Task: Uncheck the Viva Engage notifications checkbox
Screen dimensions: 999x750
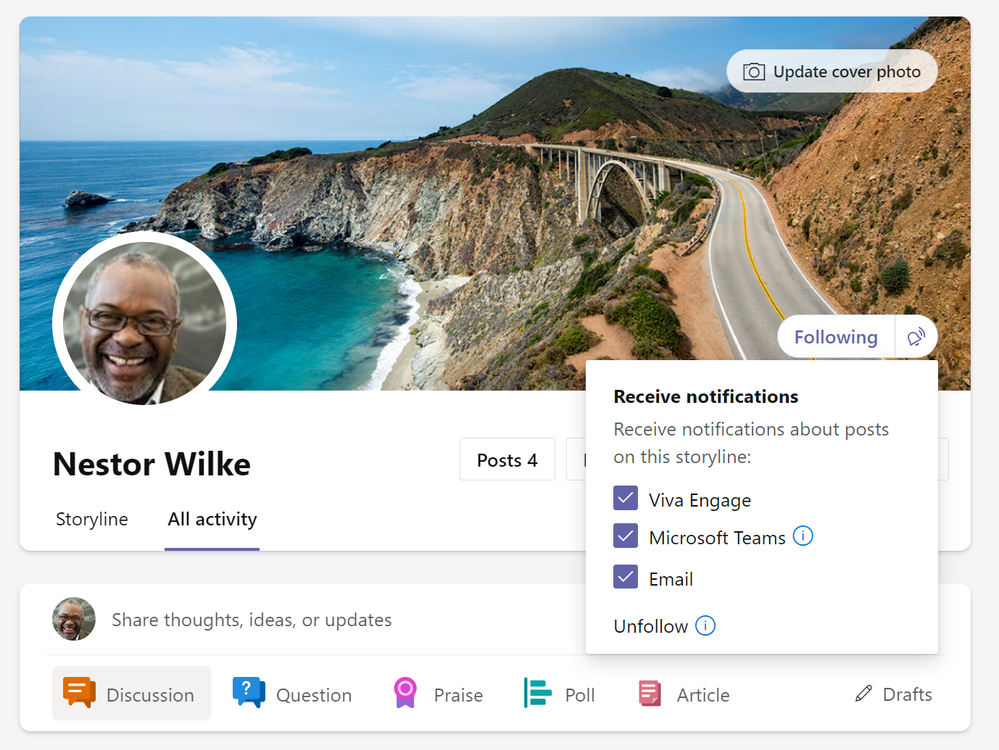Action: (x=625, y=498)
